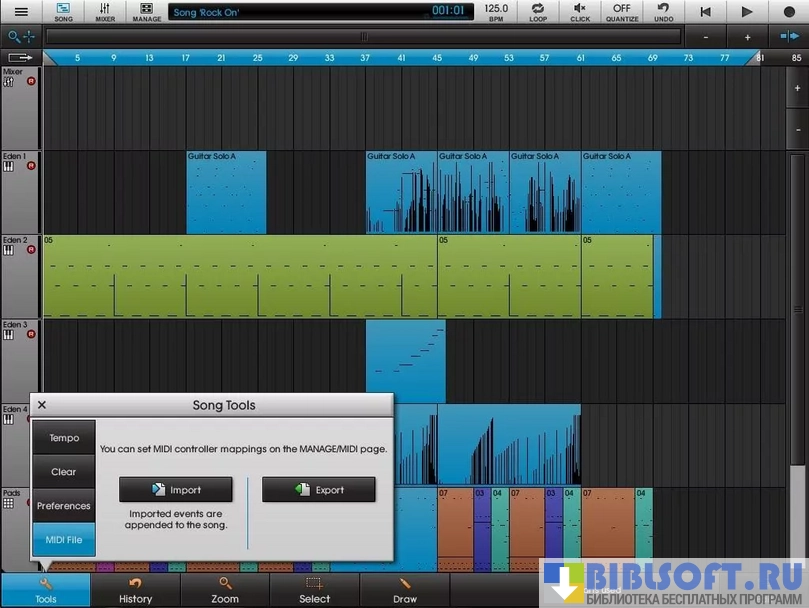
Task: Open the hamburger main menu
Action: 21,12
